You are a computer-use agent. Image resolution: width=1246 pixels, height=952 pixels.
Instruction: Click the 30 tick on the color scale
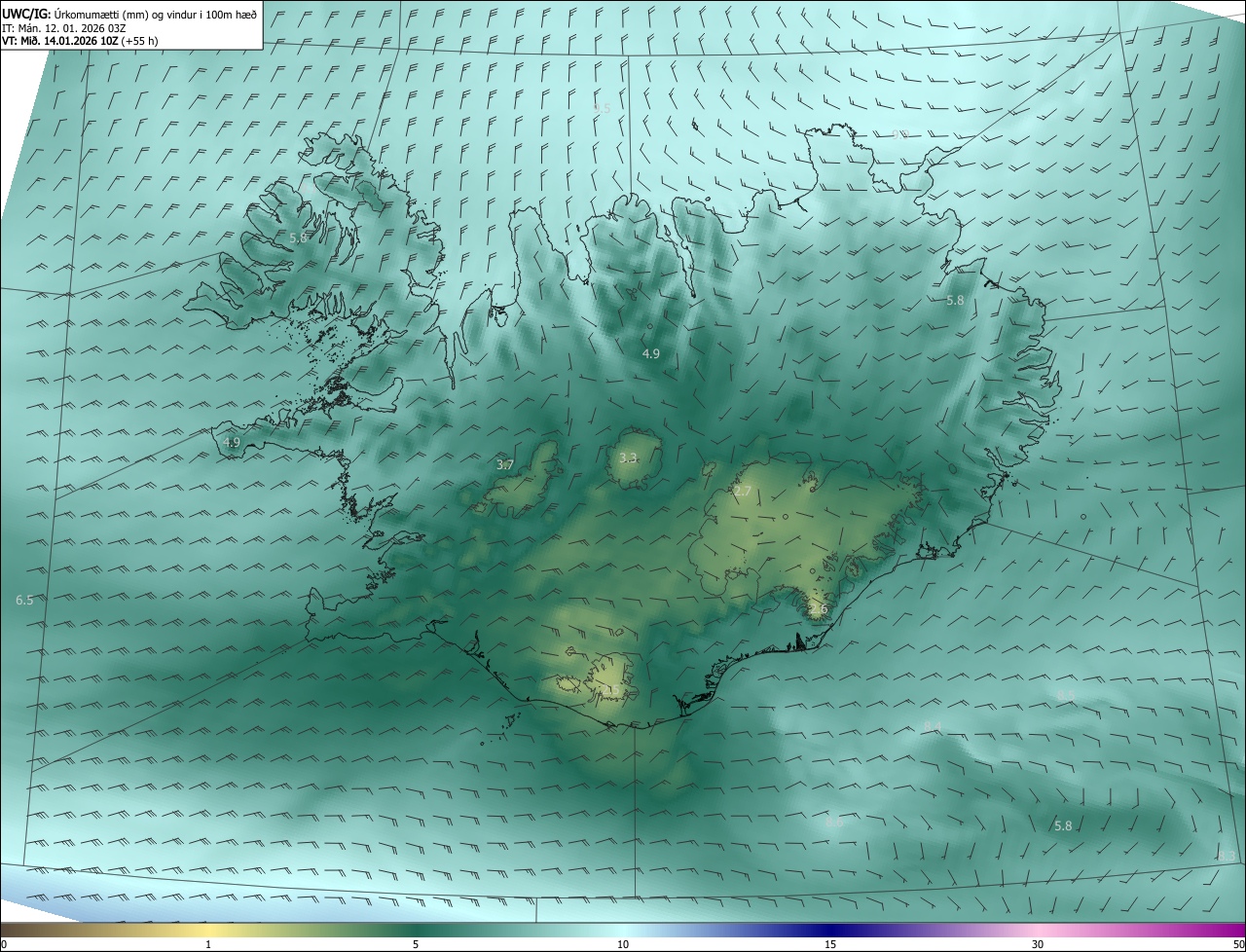click(x=1038, y=944)
